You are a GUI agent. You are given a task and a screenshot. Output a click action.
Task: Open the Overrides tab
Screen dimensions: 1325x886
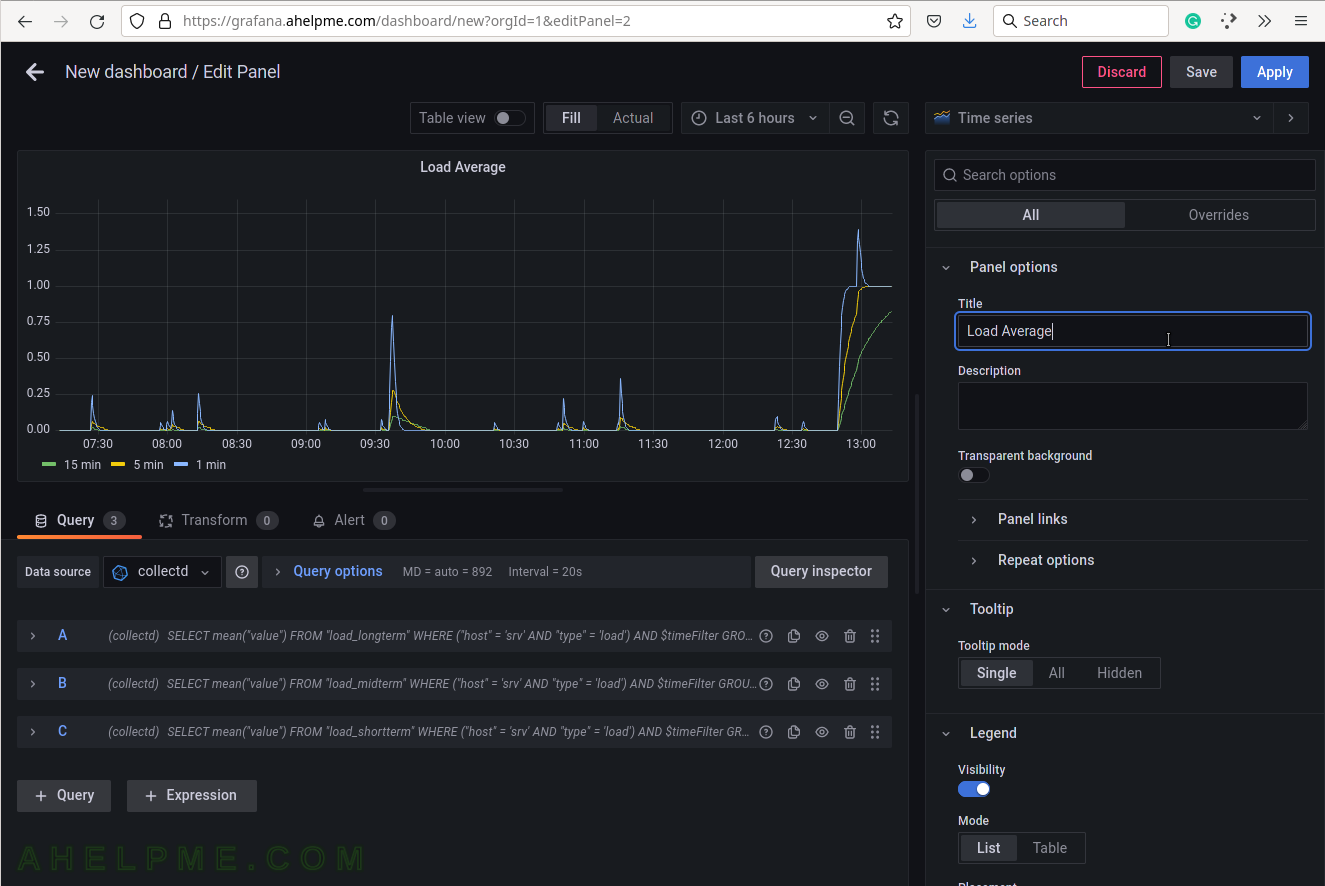[x=1218, y=215]
